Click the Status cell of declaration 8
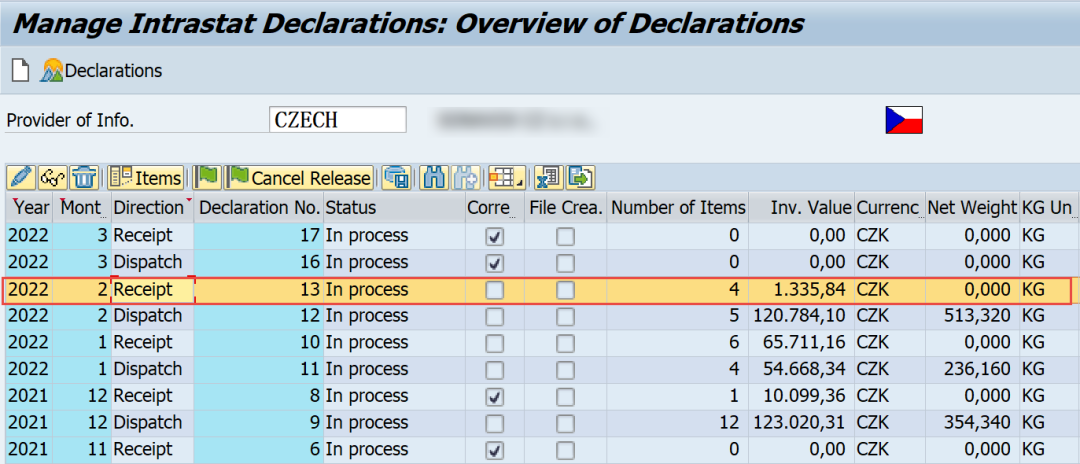Screen dimensions: 1080x464 tap(393, 397)
